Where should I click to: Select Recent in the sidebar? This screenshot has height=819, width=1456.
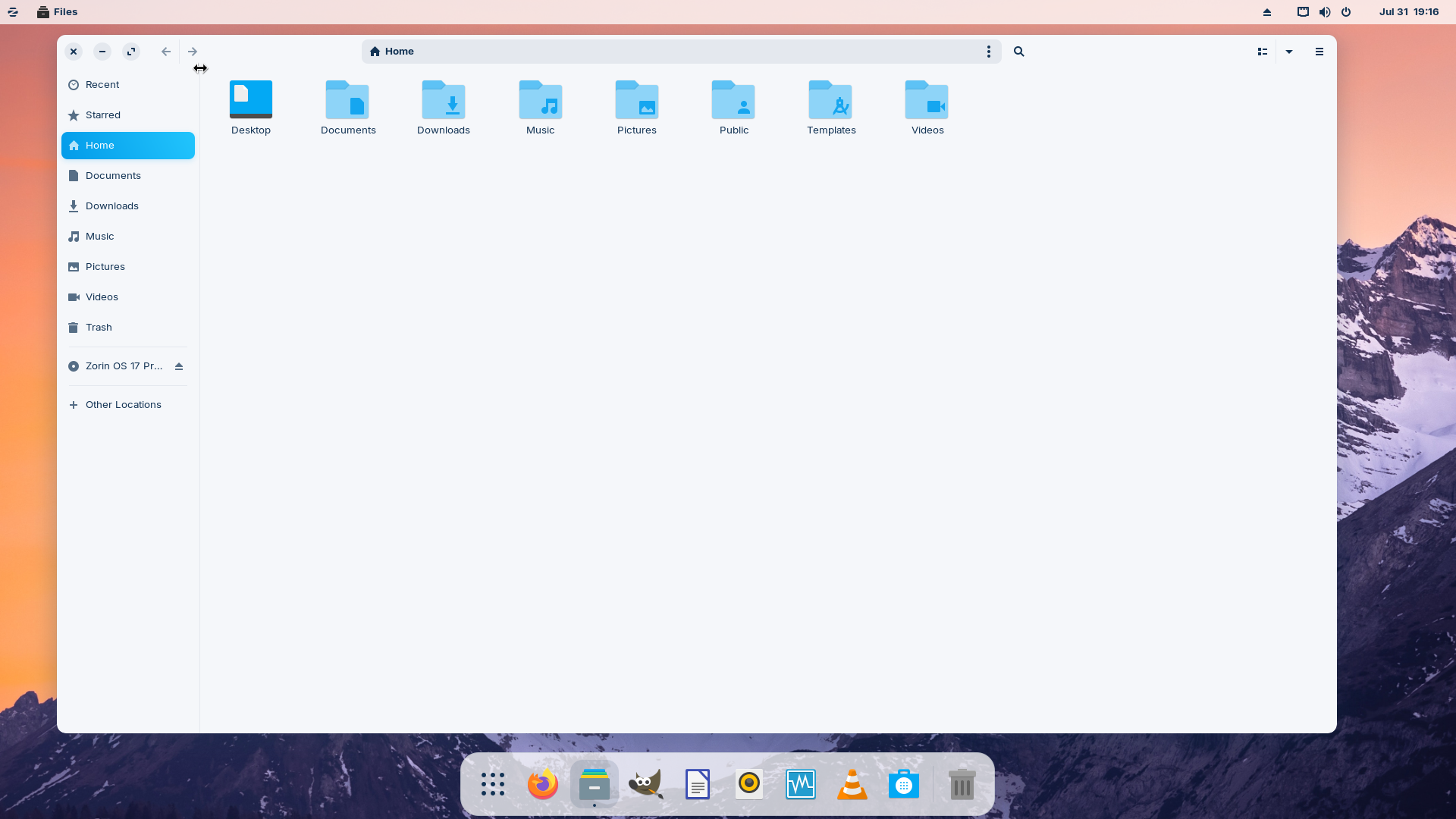click(x=128, y=85)
